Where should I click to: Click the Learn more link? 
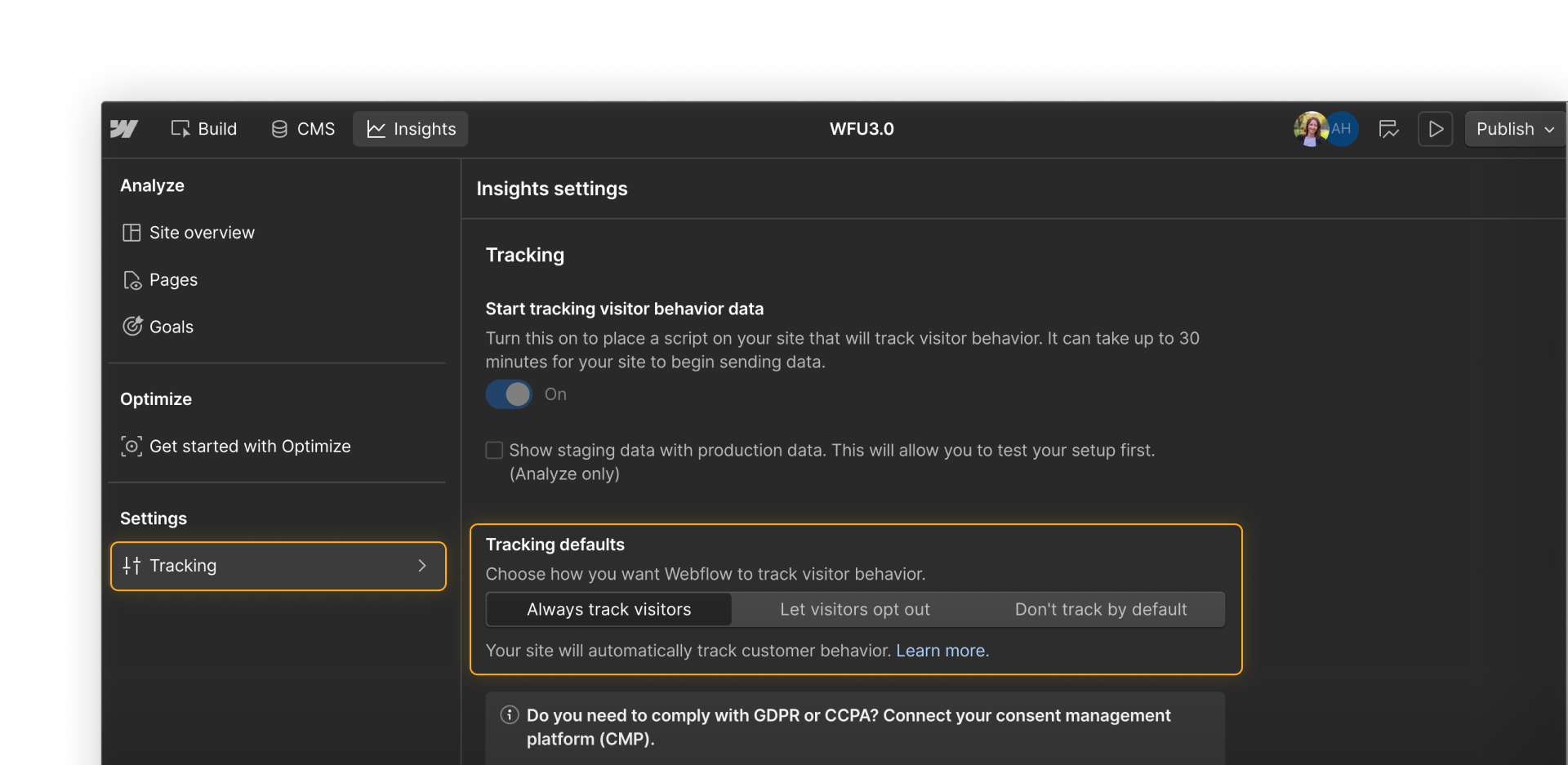[941, 651]
